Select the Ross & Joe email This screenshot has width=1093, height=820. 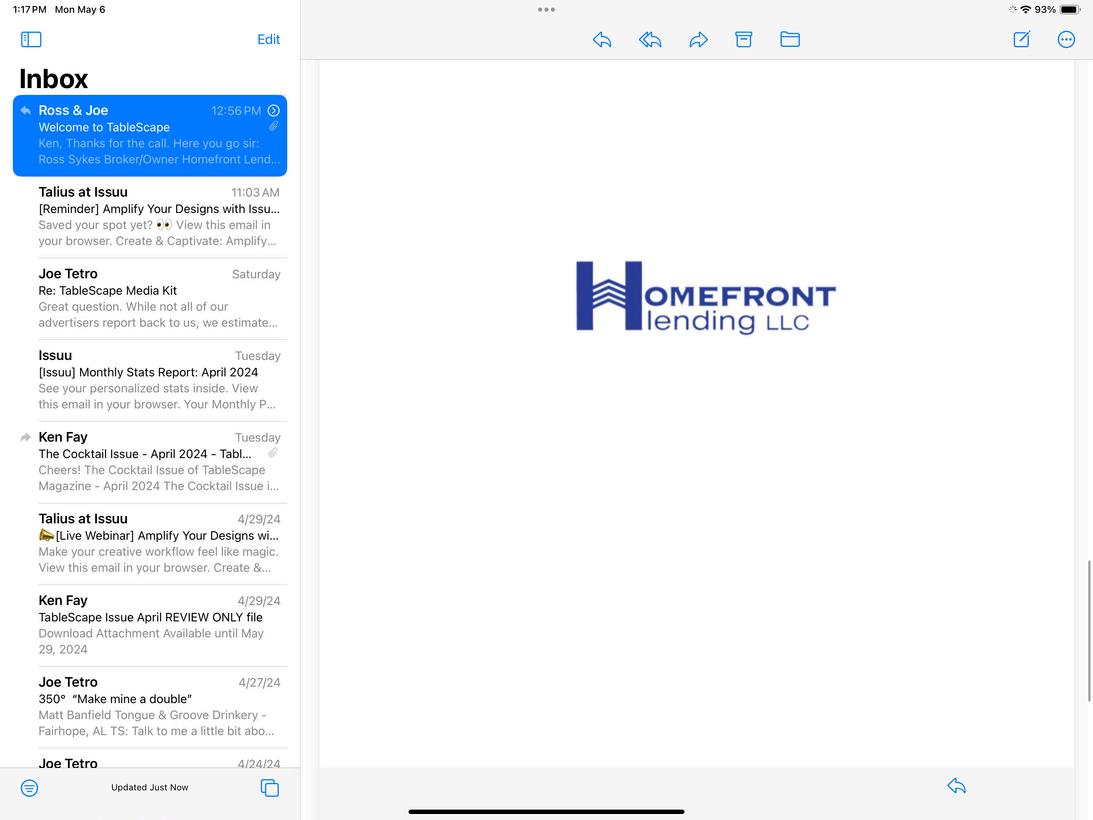(x=150, y=135)
